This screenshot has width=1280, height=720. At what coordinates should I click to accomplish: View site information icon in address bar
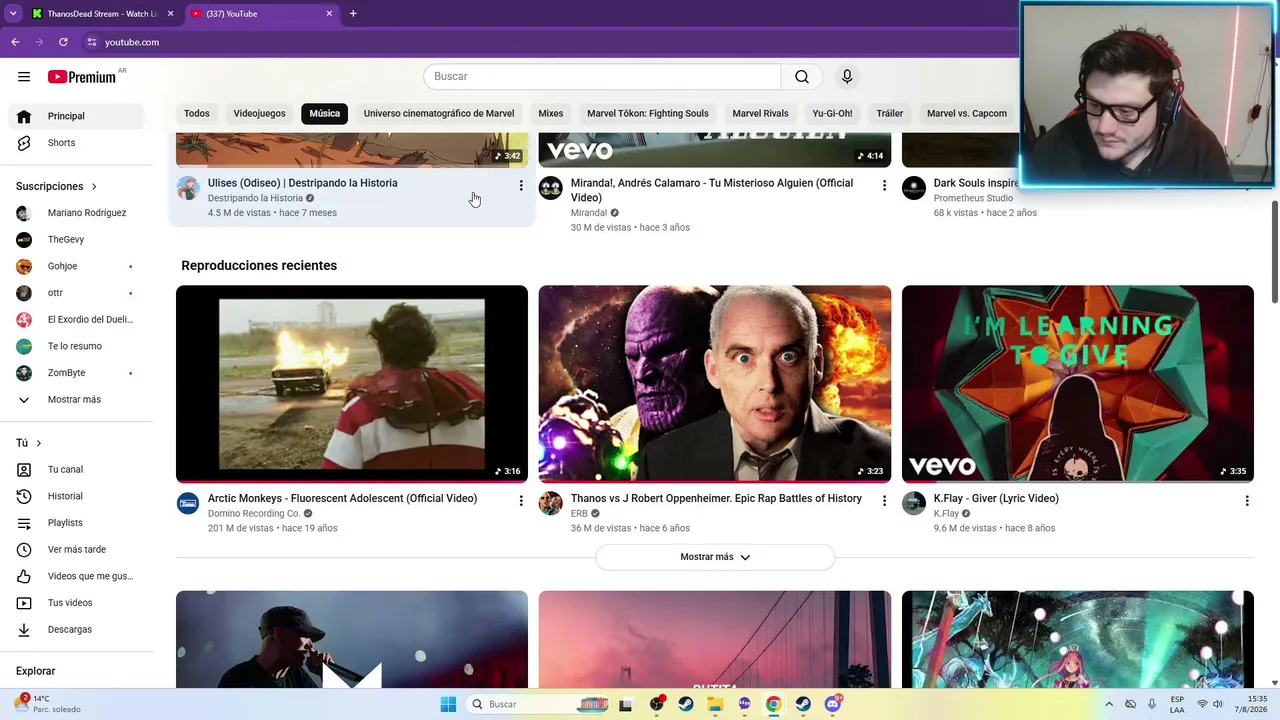point(91,42)
